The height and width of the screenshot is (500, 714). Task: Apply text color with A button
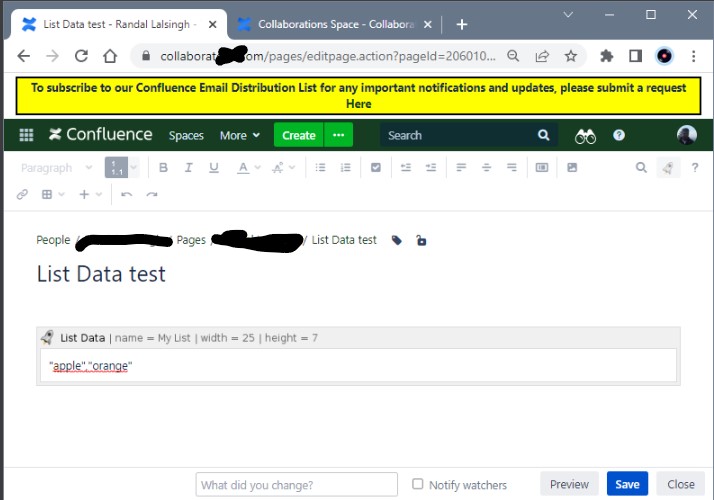click(x=243, y=168)
